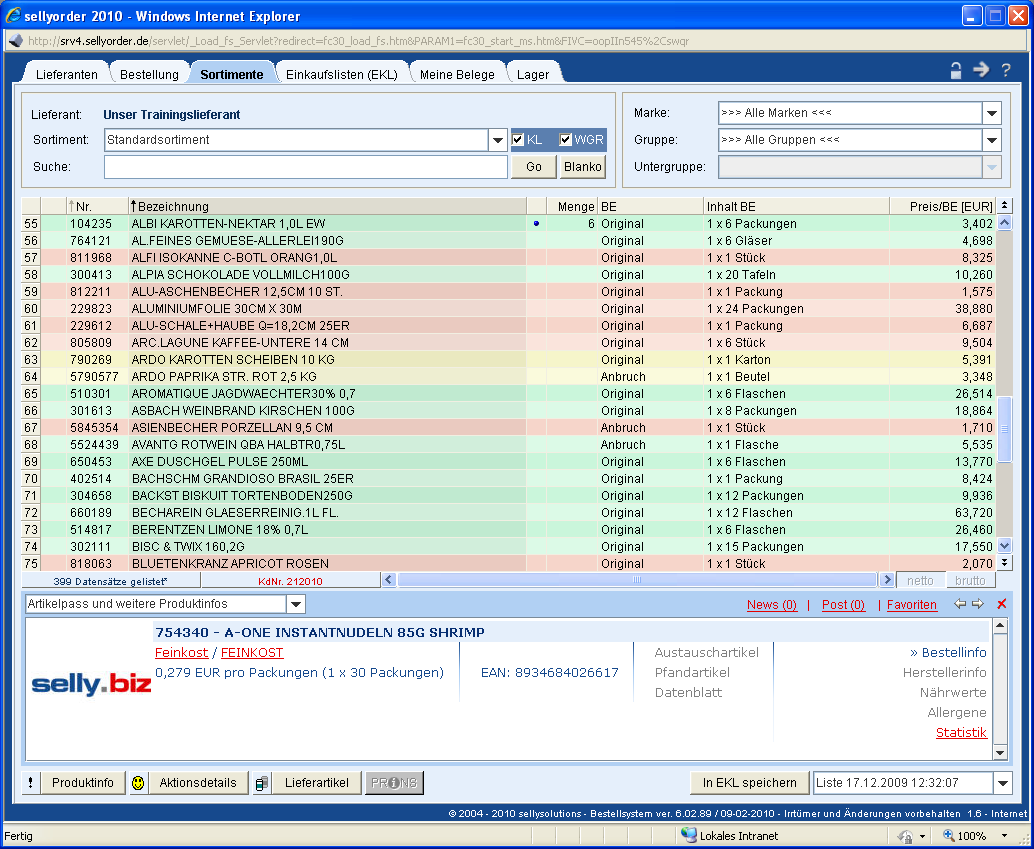
Task: Go to previous article with left arrow icon
Action: 960,604
